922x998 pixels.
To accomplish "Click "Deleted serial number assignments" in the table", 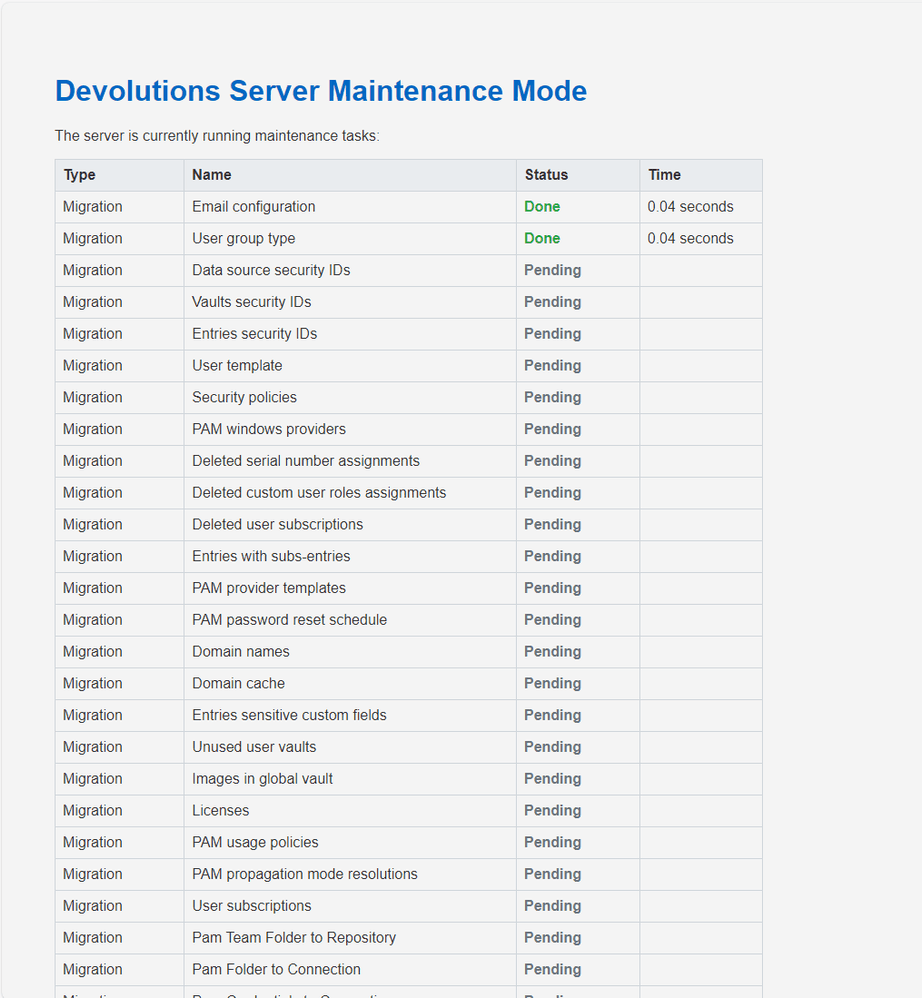I will click(350, 461).
